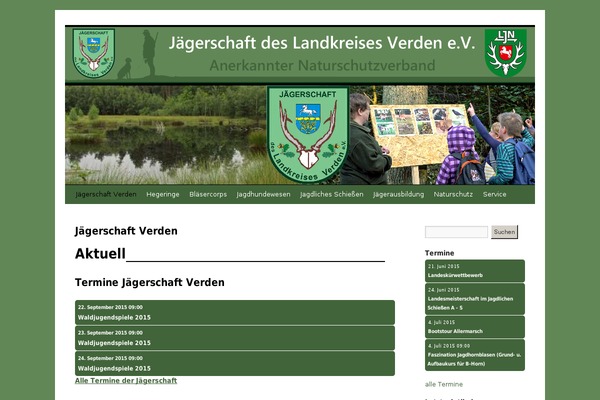Click the Termine Jägerschaft Verden heading
This screenshot has width=600, height=400.
tap(150, 282)
